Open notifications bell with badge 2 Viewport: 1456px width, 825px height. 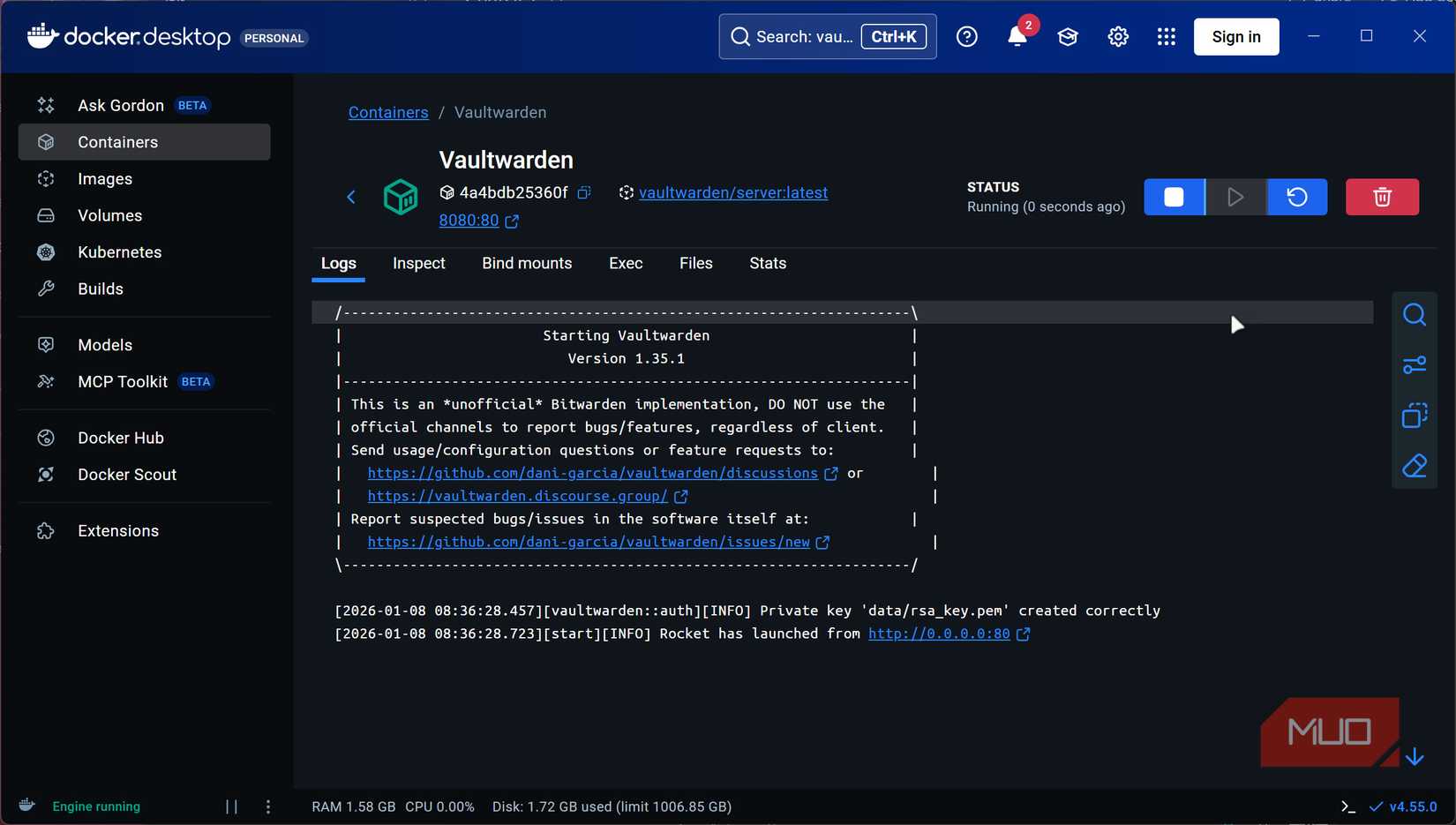pos(1018,35)
